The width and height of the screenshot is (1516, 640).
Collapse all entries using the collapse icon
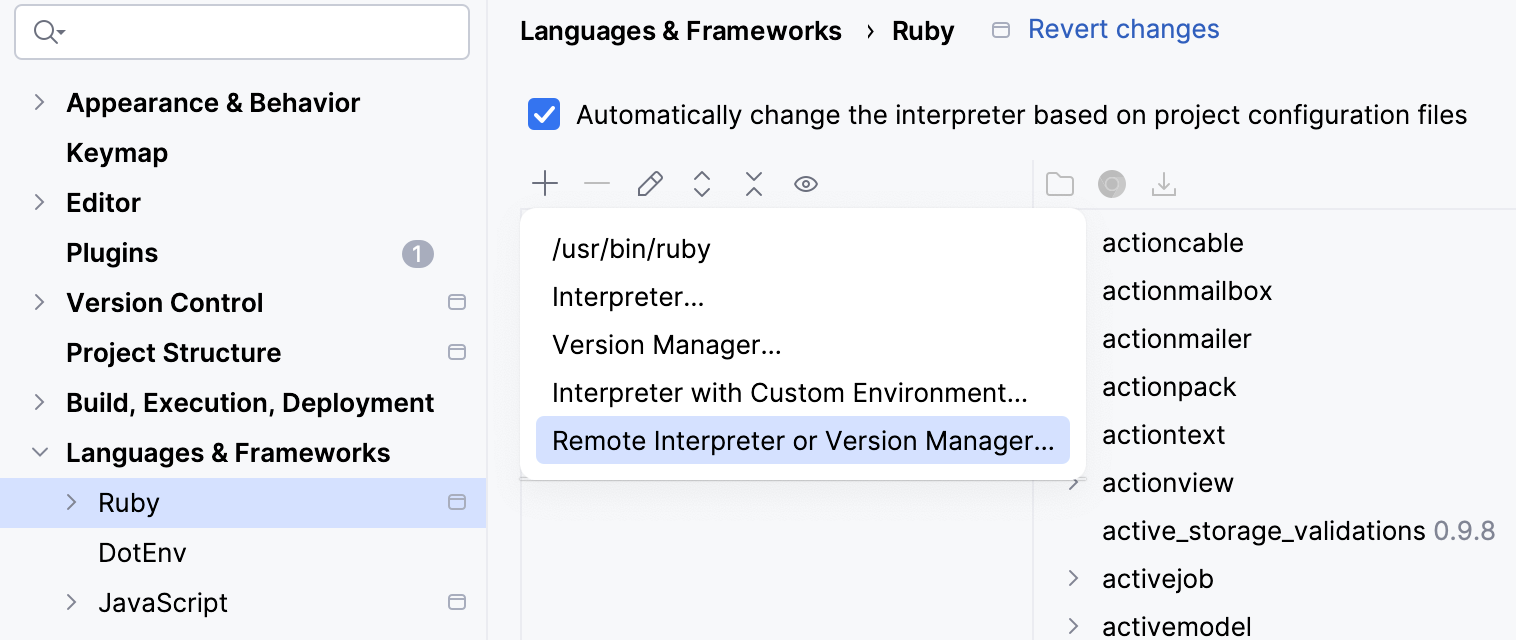click(x=753, y=183)
